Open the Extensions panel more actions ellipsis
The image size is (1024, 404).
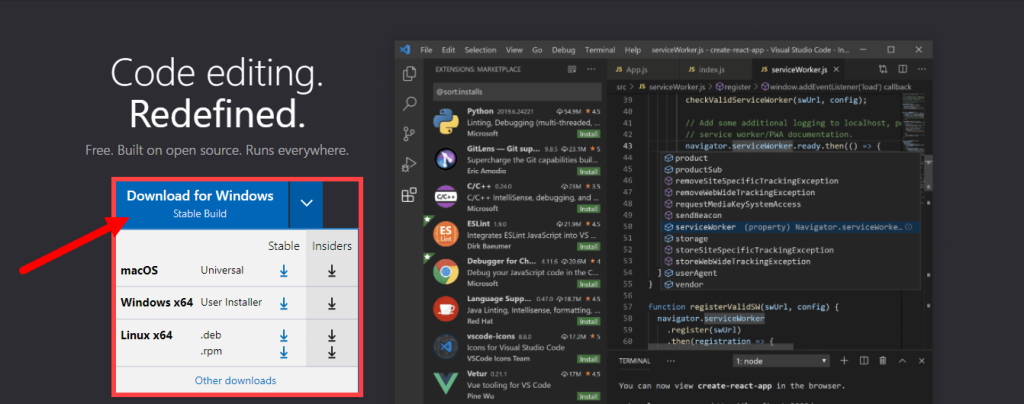click(x=592, y=69)
